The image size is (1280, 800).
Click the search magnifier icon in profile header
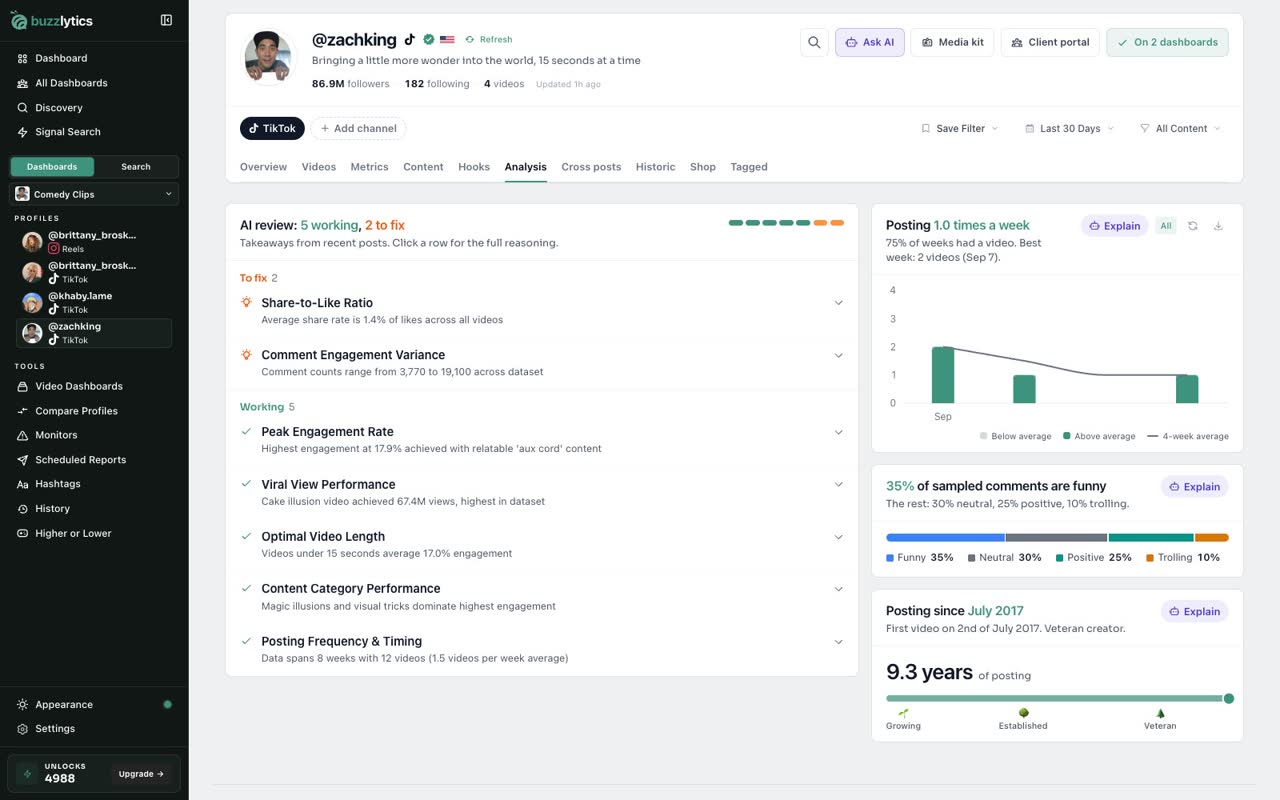pyautogui.click(x=814, y=42)
